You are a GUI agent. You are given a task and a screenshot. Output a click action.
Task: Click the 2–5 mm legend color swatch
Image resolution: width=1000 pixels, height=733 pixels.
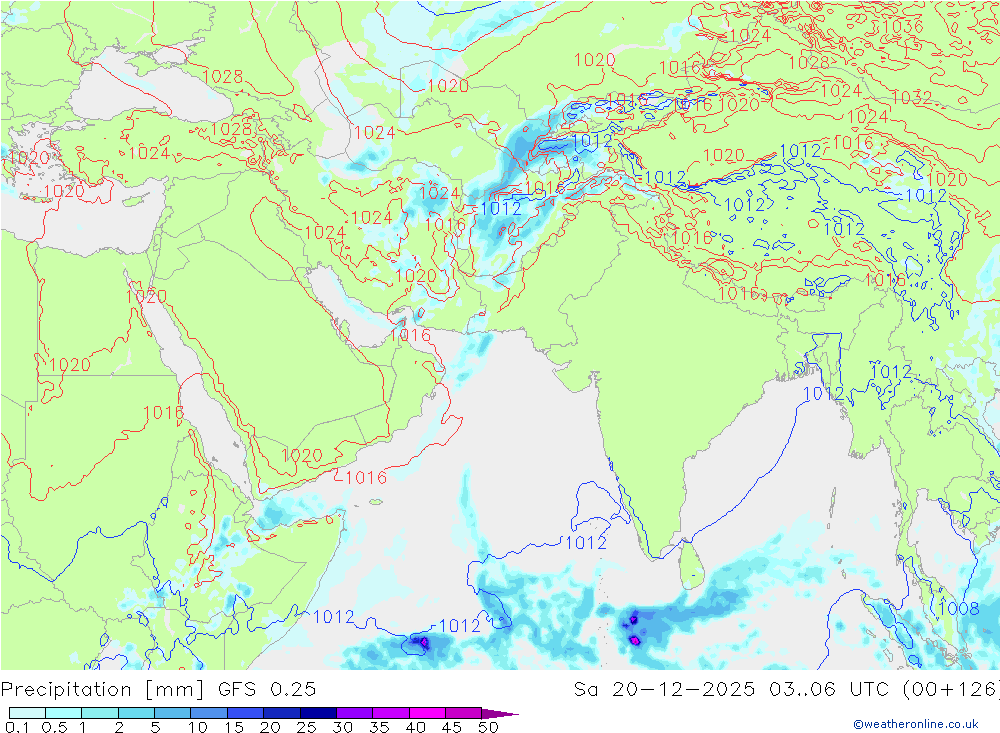(136, 713)
